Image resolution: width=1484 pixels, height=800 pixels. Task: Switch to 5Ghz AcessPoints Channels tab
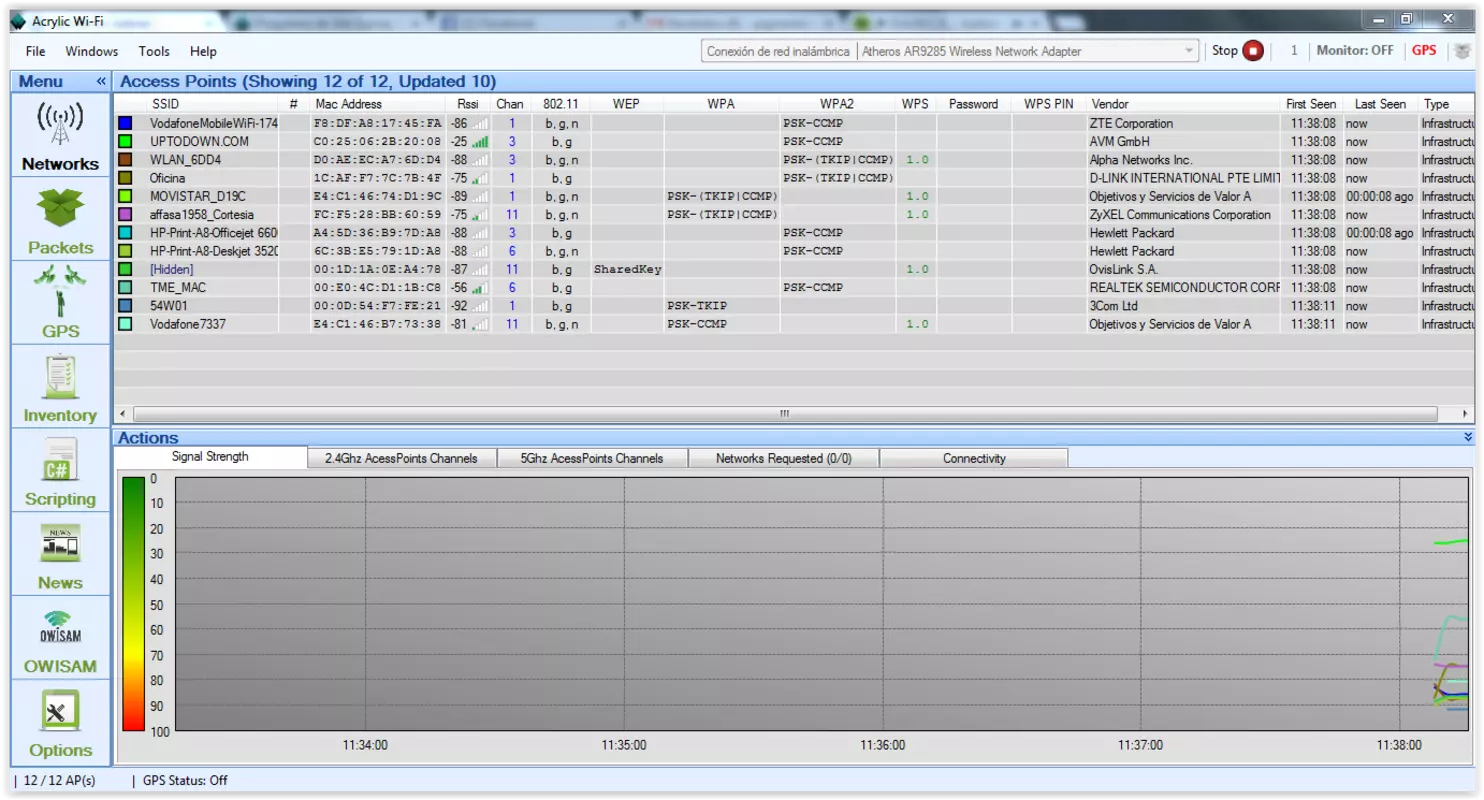tap(592, 459)
